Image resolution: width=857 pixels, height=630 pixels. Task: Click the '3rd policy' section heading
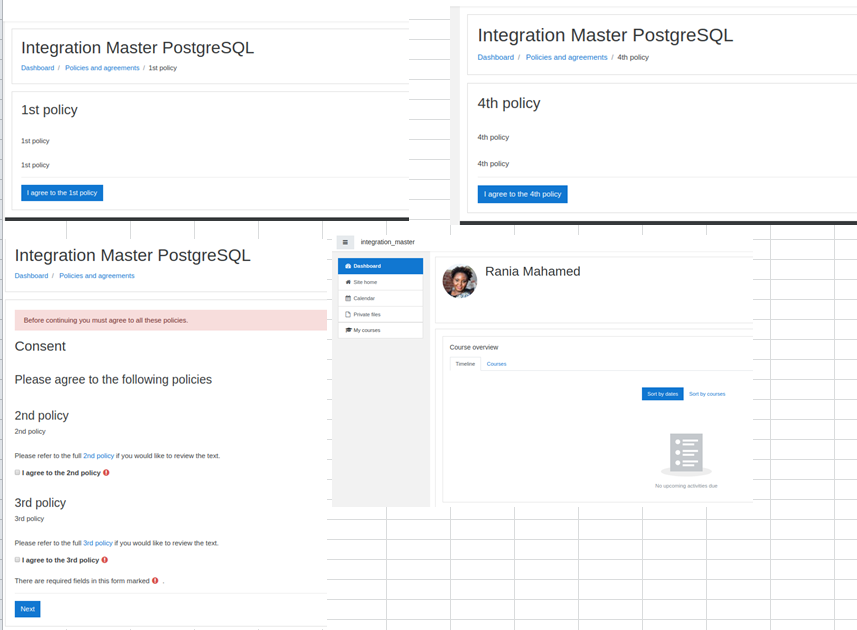[x=40, y=503]
